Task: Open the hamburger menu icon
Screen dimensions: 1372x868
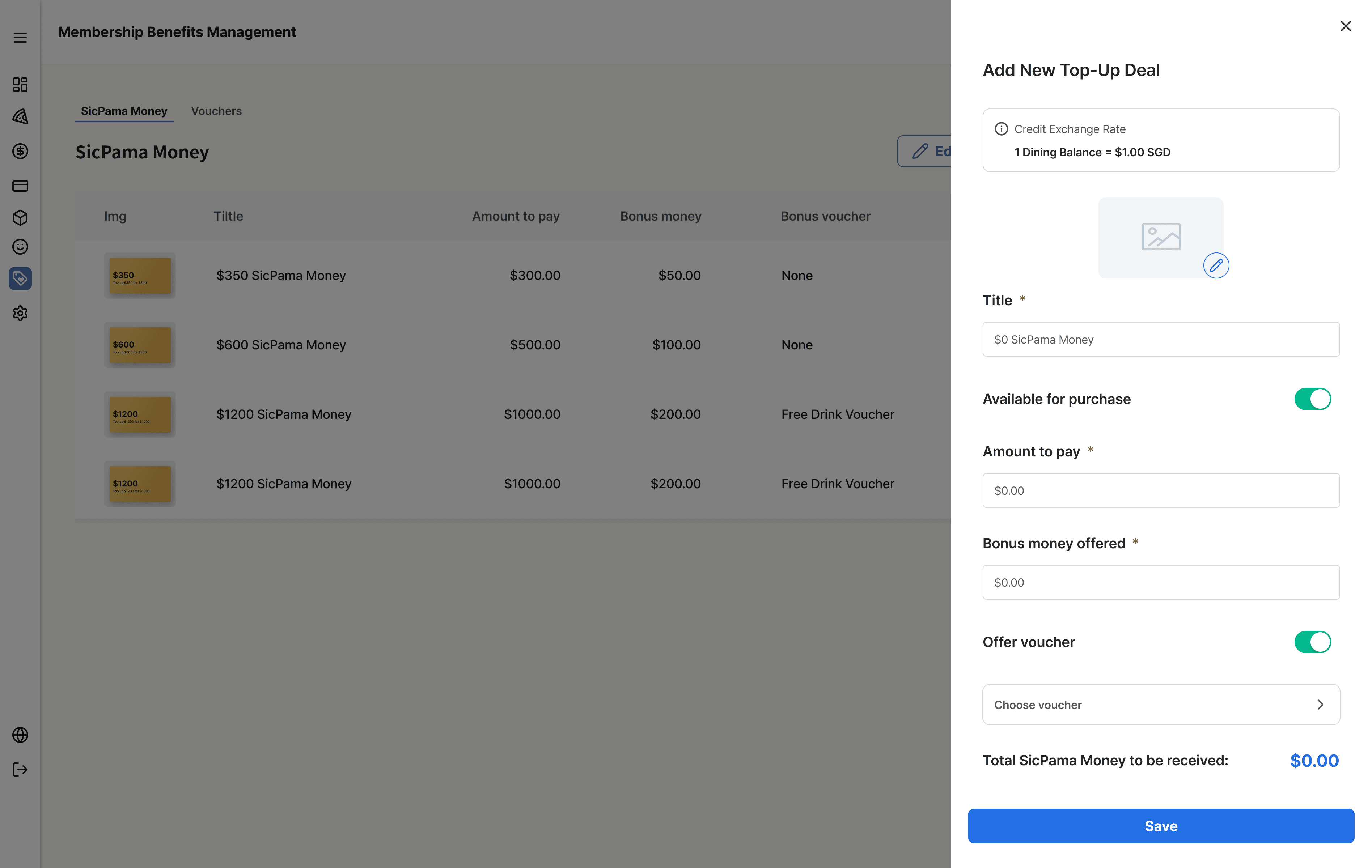Action: point(20,38)
